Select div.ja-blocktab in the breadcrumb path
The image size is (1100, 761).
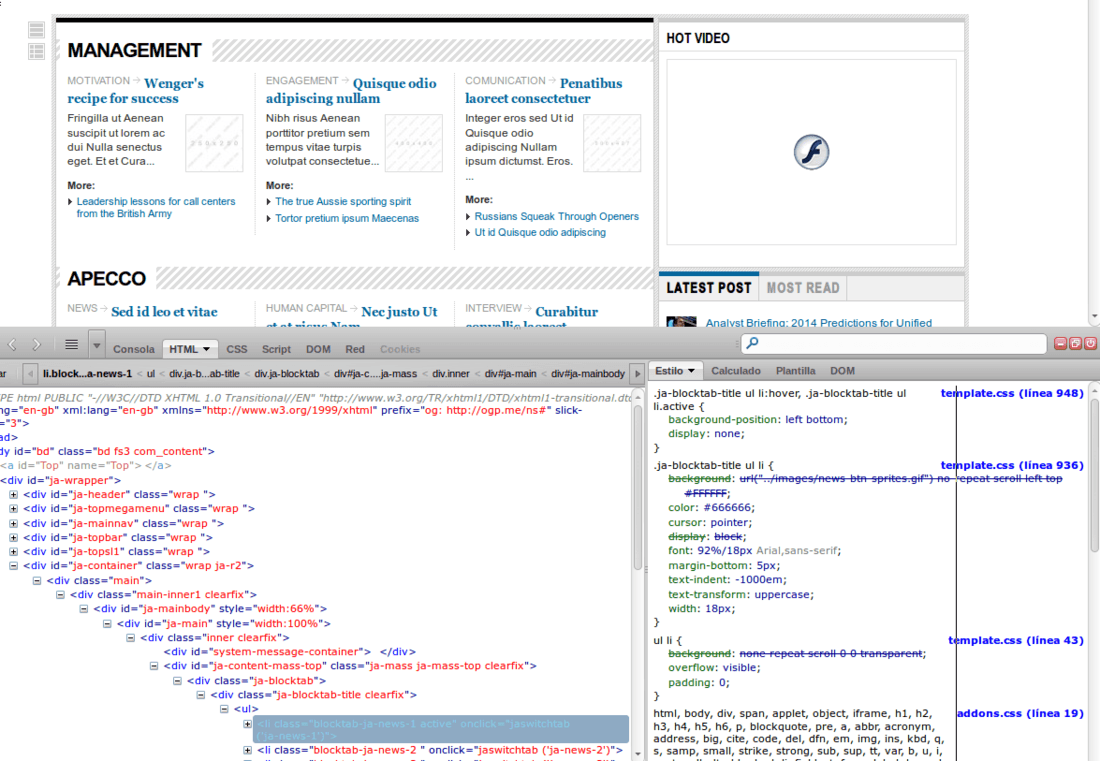(286, 374)
